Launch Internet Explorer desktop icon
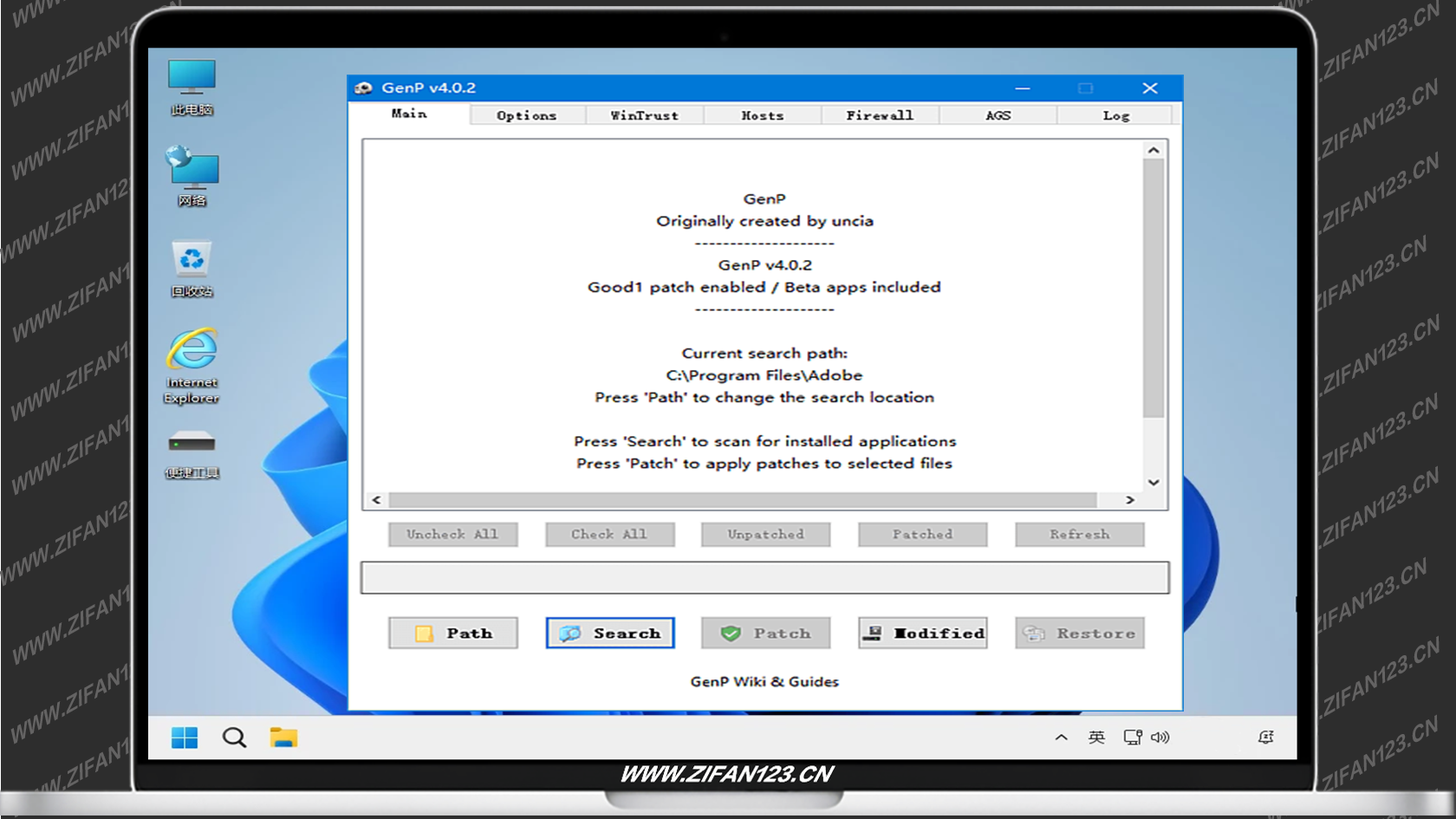This screenshot has height=819, width=1456. (x=192, y=366)
